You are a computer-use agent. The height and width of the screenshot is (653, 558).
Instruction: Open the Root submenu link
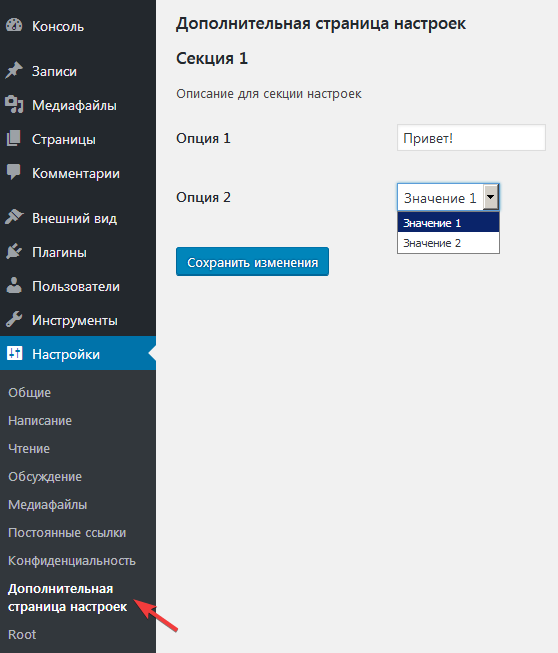pyautogui.click(x=22, y=634)
